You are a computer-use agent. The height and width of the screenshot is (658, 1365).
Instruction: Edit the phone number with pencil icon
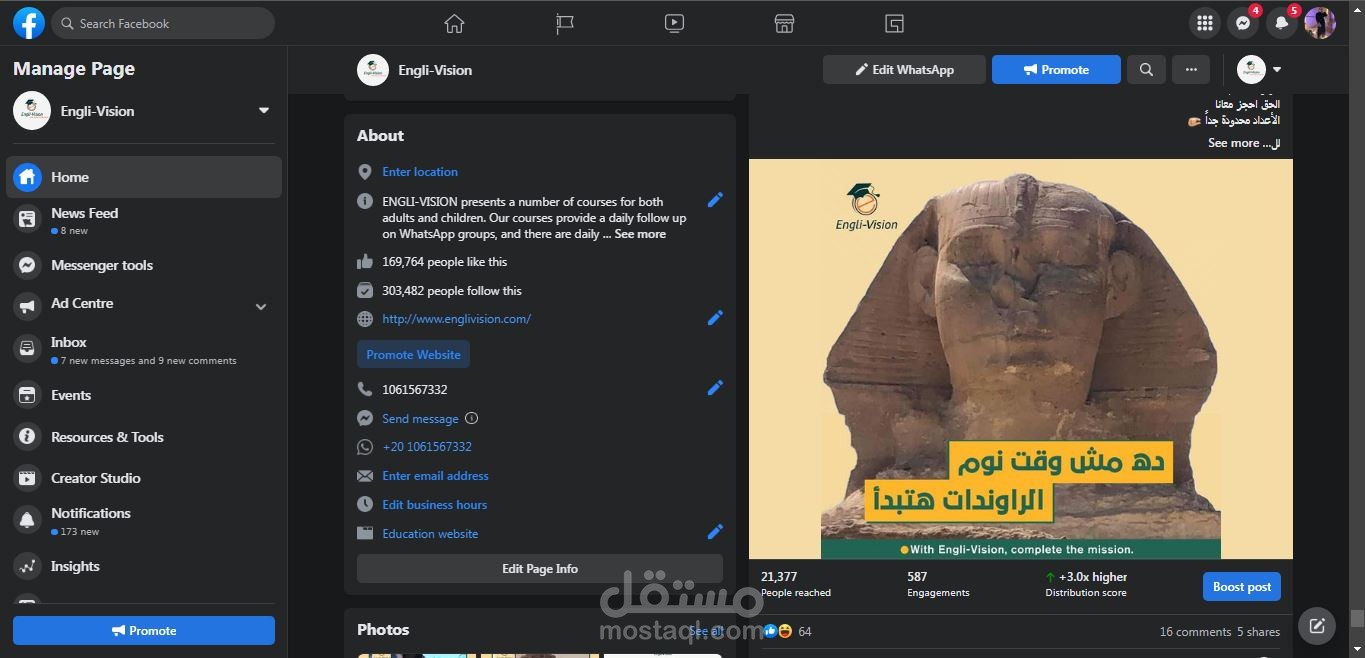tap(715, 388)
